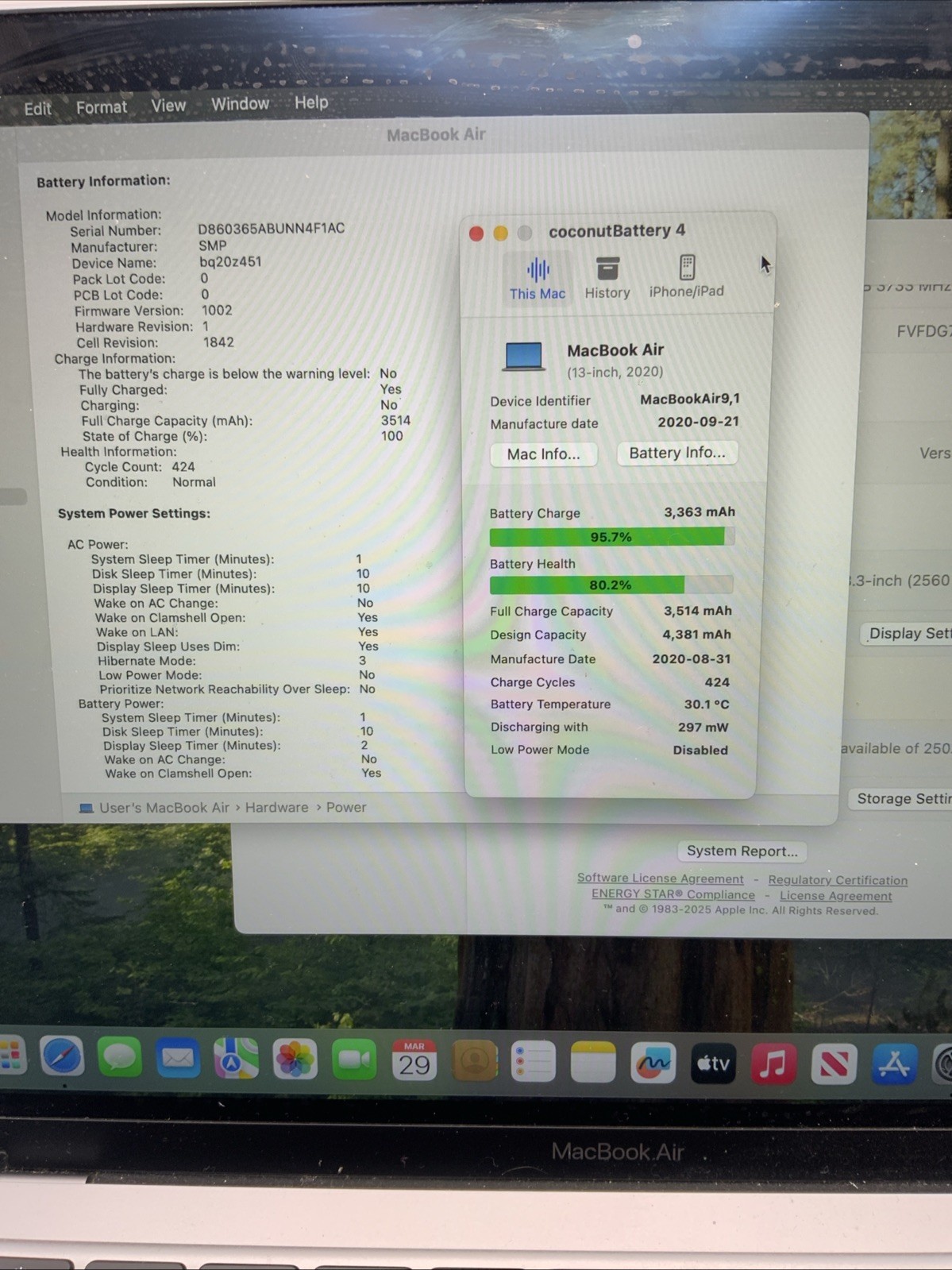Screen dimensions: 952x1270
Task: Launch Reminders from the Dock
Action: point(534,1061)
